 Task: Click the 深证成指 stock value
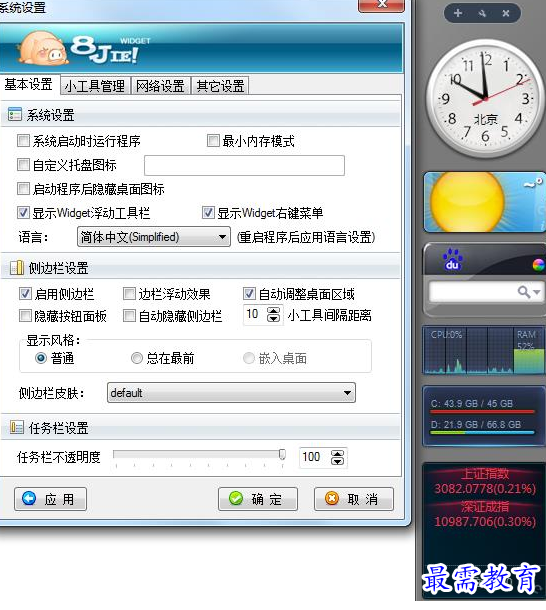[x=485, y=521]
